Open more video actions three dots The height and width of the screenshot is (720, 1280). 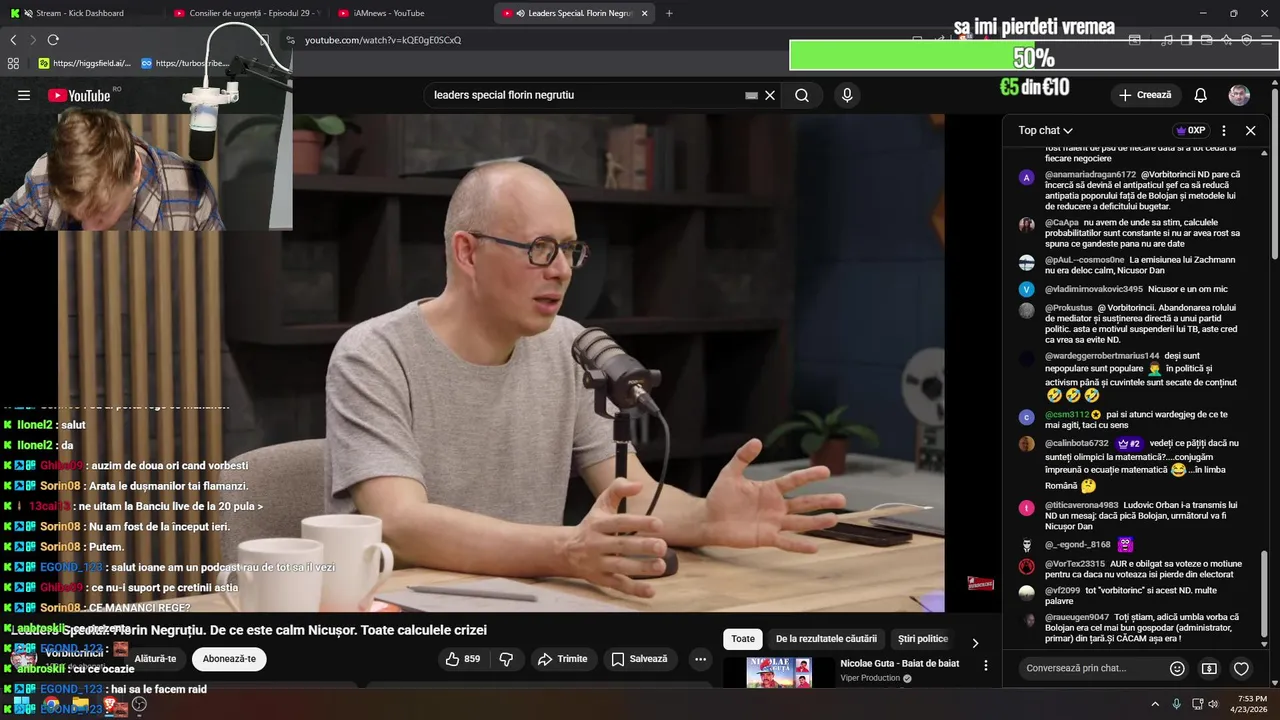tap(700, 659)
